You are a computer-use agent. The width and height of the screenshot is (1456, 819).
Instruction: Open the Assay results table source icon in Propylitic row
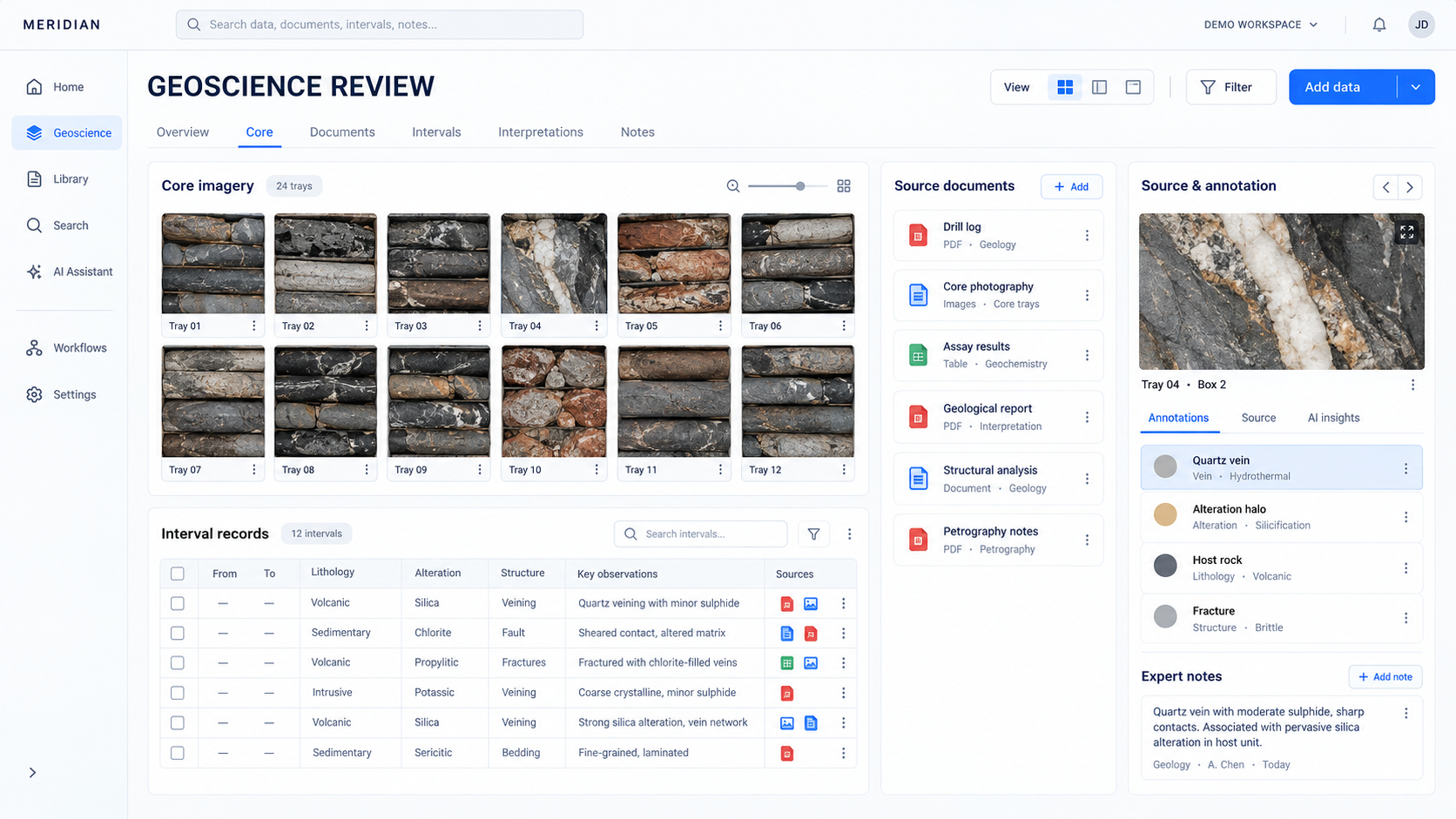pos(786,663)
